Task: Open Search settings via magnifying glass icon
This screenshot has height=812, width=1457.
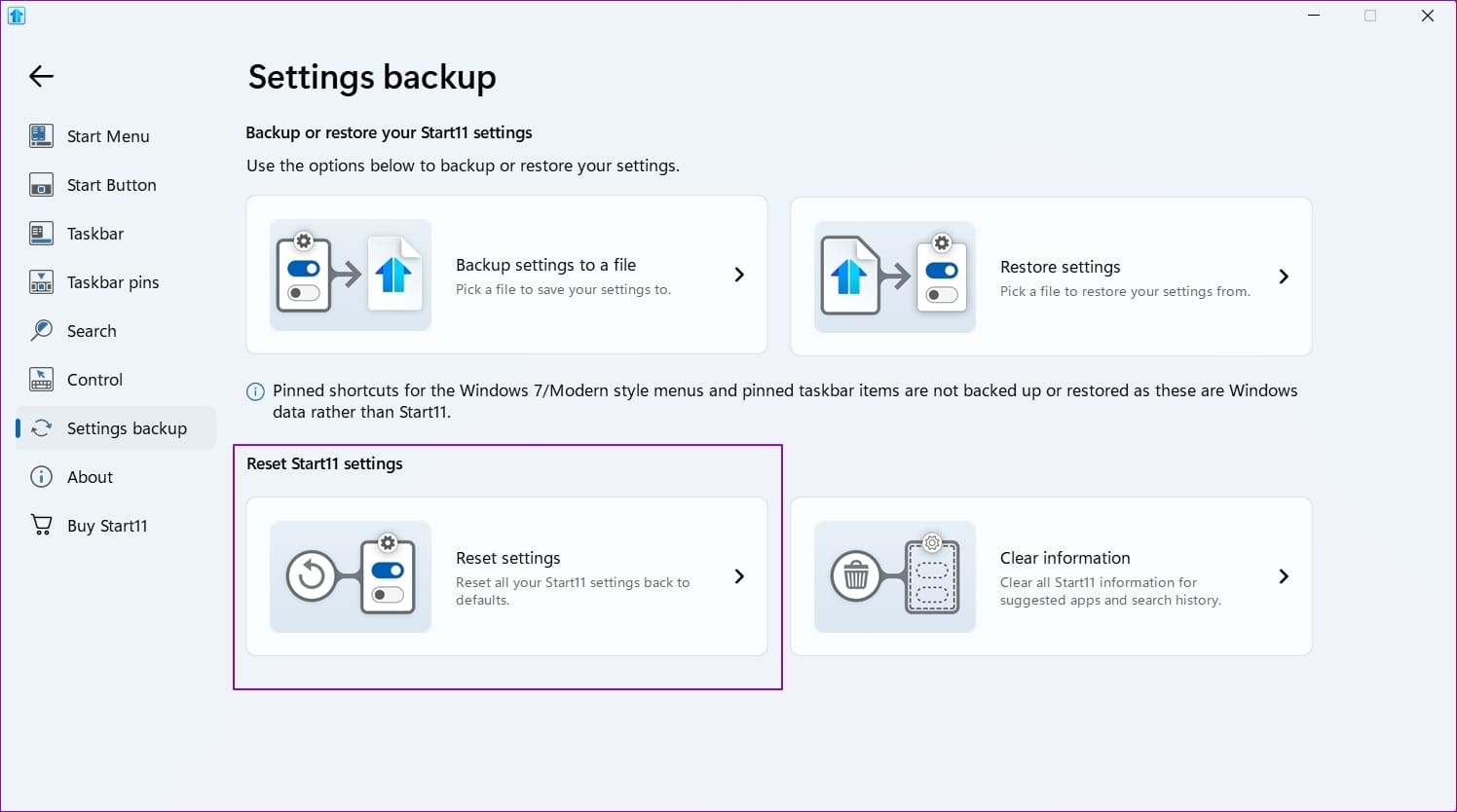Action: [41, 330]
